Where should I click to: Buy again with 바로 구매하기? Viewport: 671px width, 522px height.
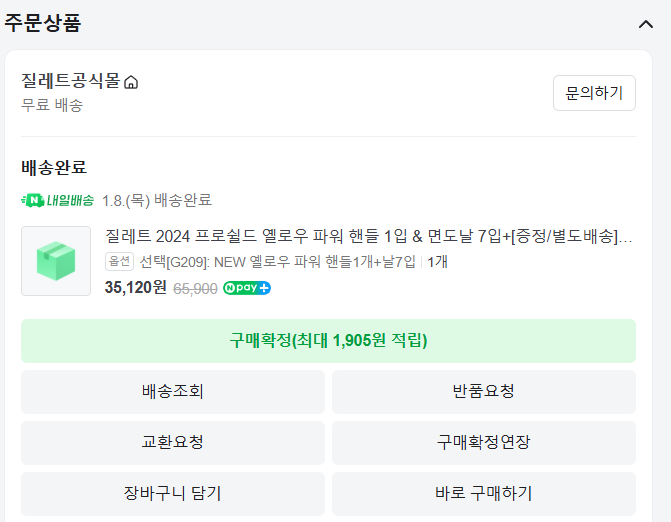[483, 493]
